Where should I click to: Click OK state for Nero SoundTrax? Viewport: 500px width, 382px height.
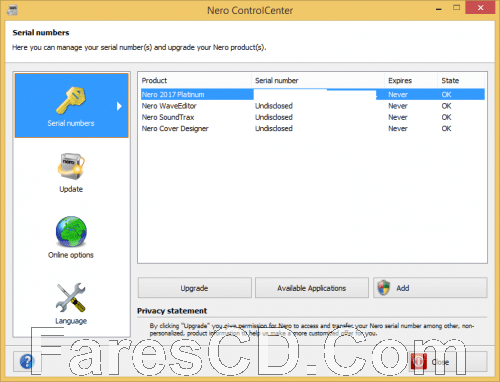tap(446, 117)
